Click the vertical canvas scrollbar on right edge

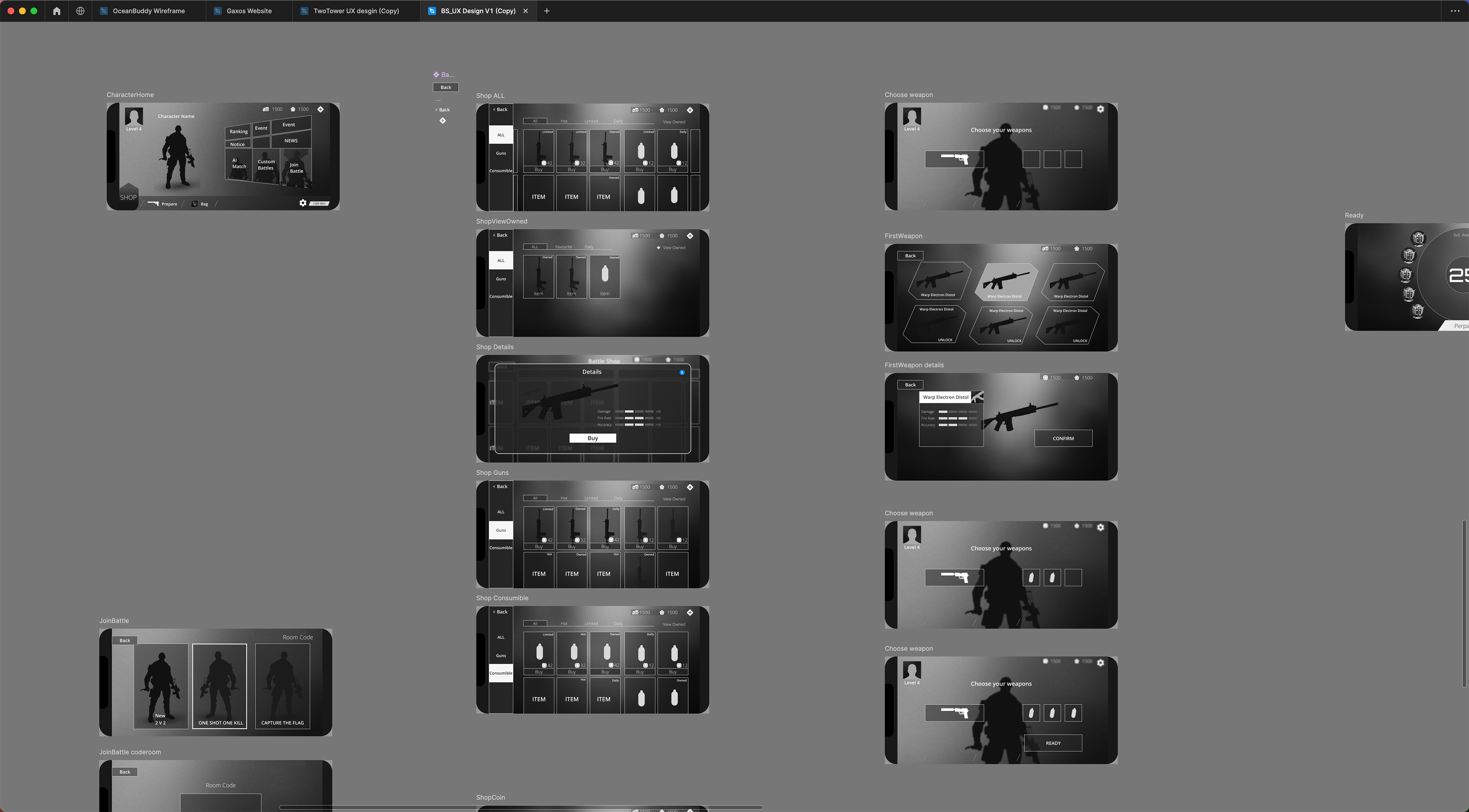tap(1464, 603)
